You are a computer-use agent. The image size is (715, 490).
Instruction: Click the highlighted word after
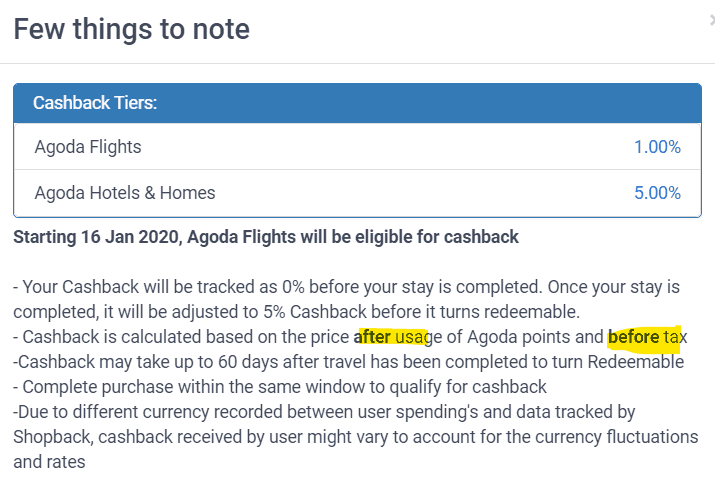(372, 337)
